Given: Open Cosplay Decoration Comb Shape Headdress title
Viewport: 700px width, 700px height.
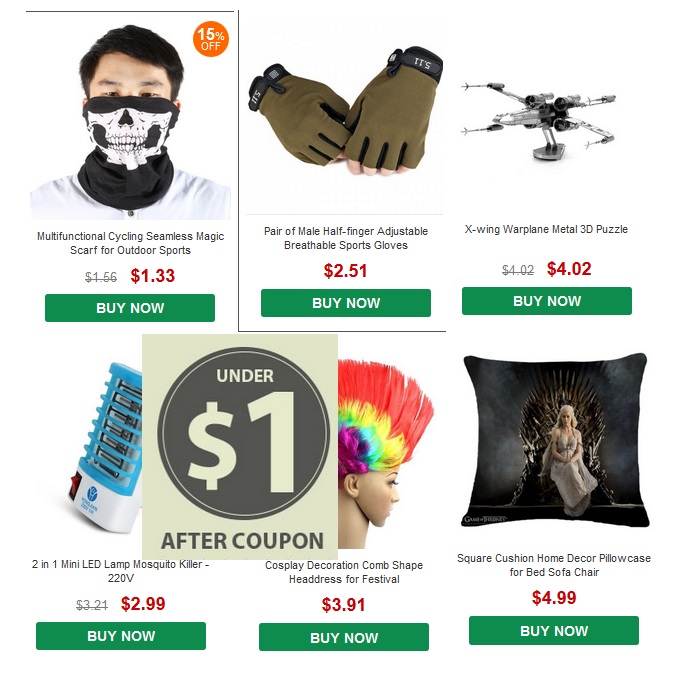Looking at the screenshot, I should click(344, 572).
